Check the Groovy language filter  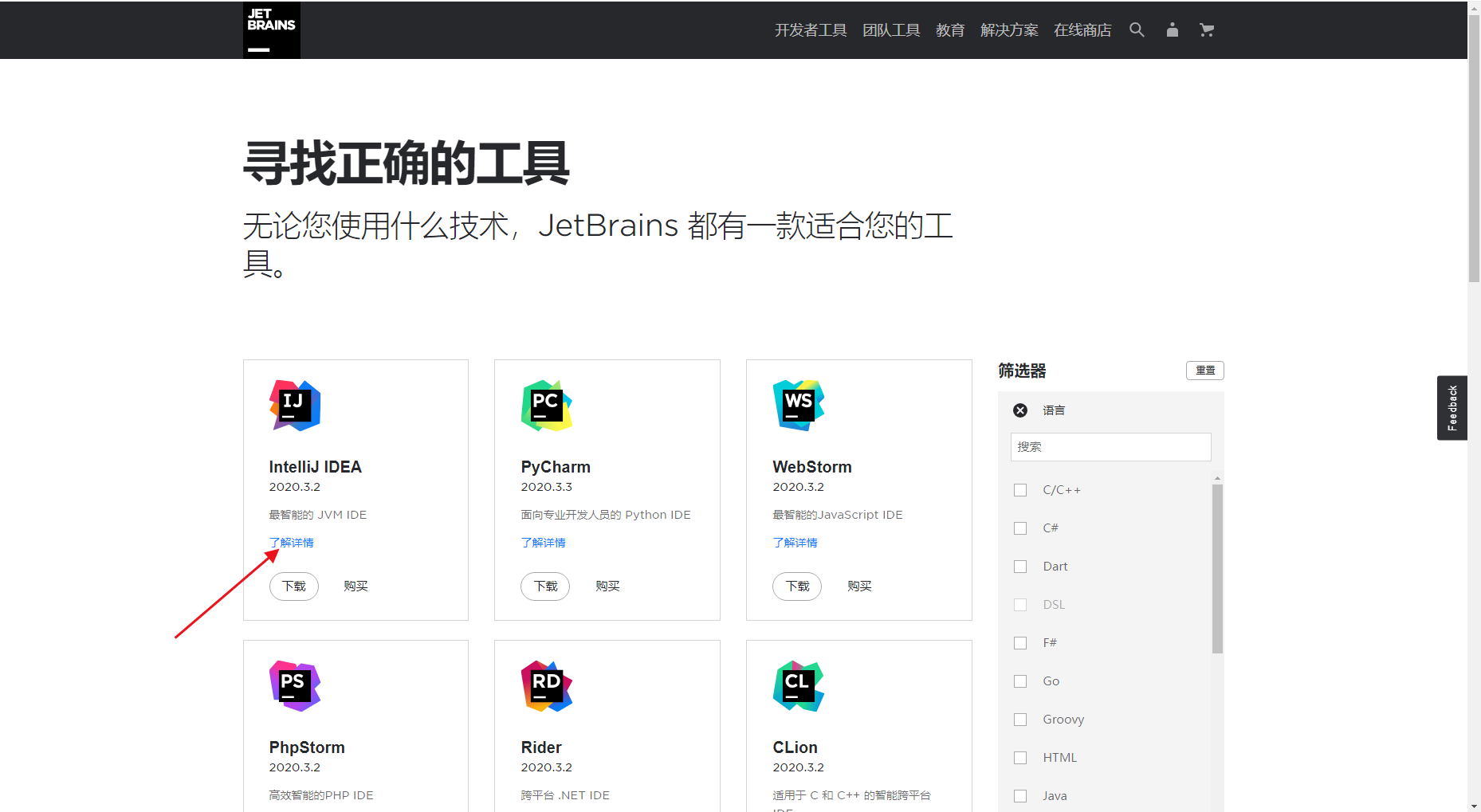tap(1020, 720)
